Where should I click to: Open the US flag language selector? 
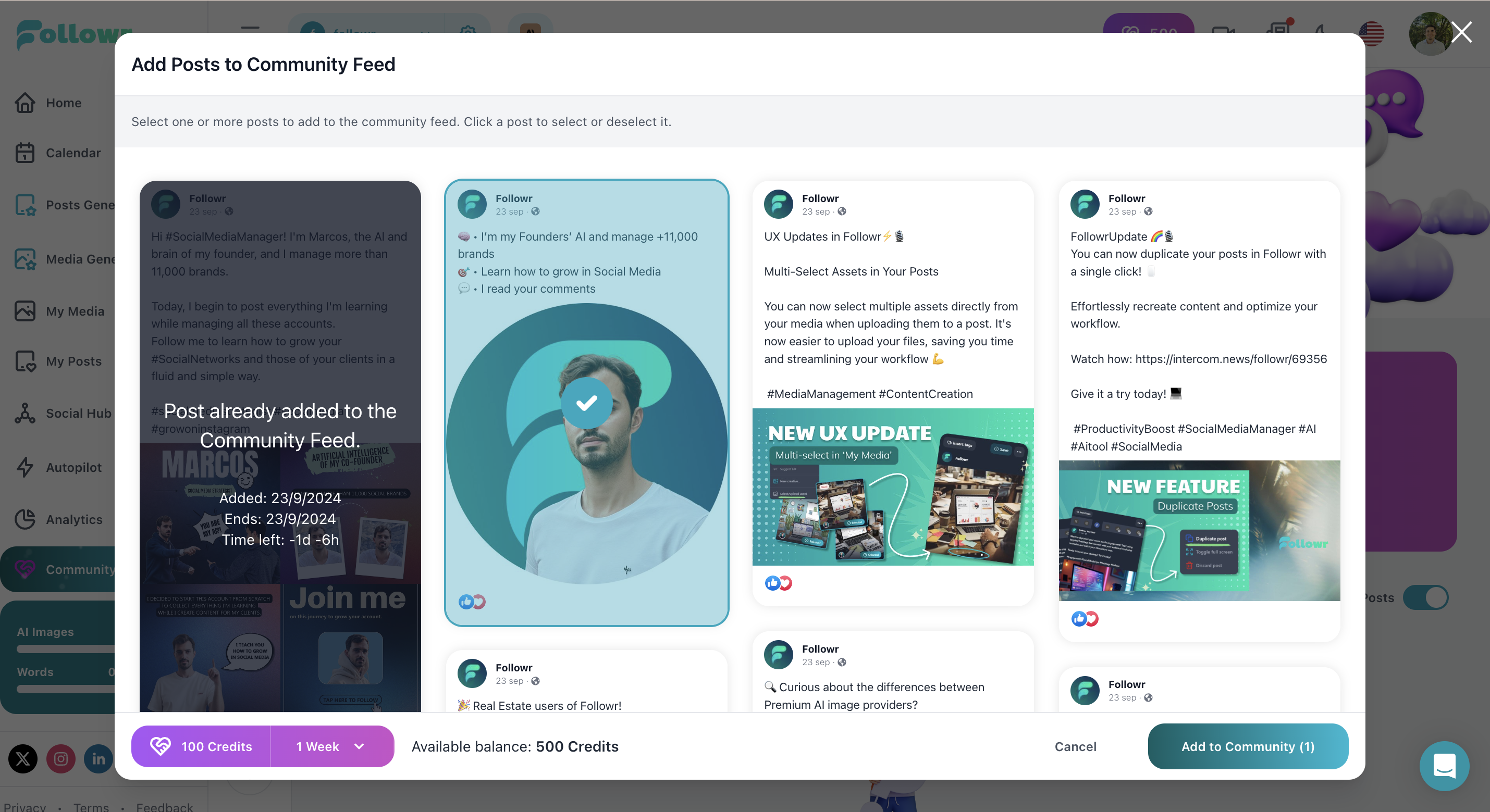tap(1371, 33)
